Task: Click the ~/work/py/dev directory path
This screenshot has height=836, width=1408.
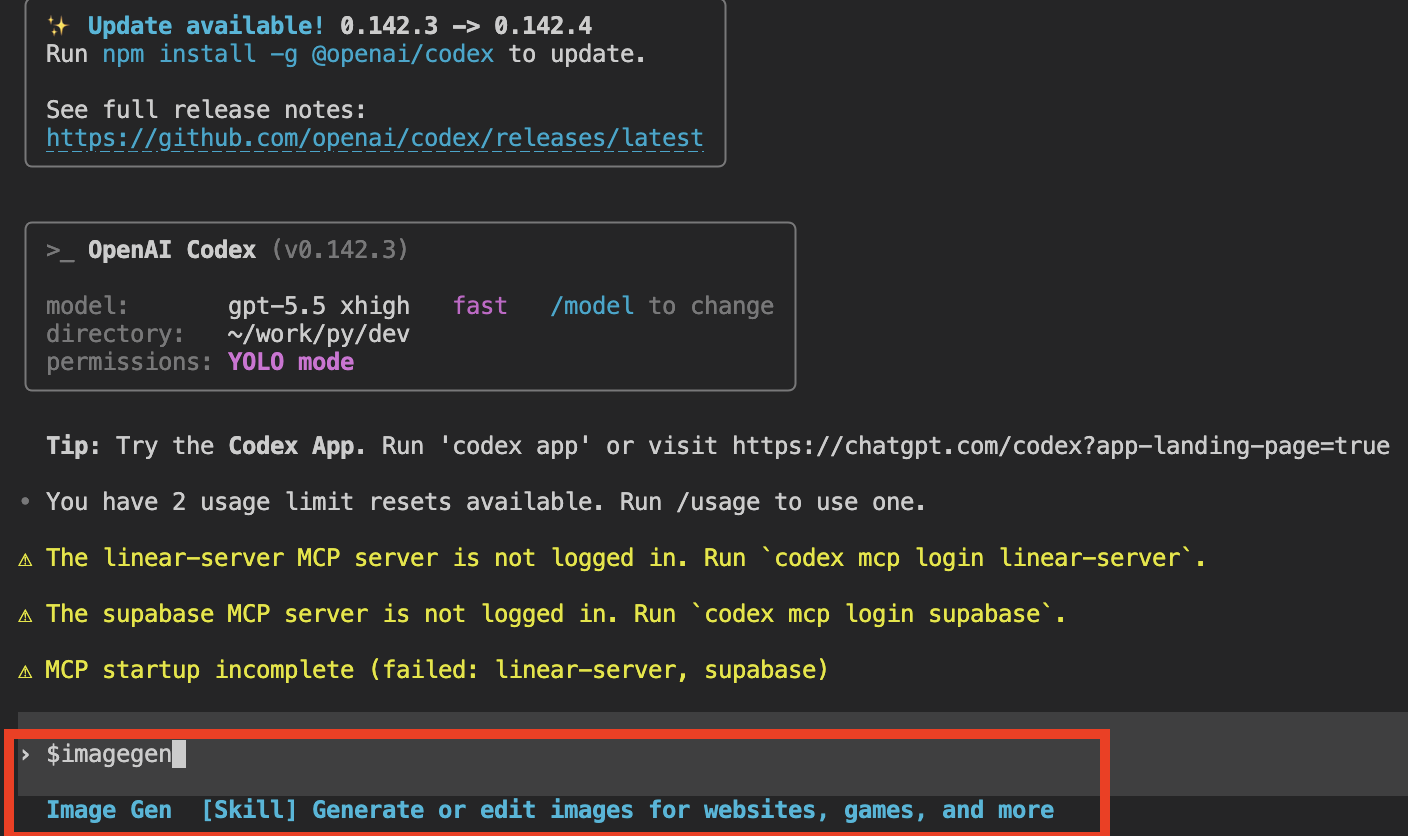Action: 319,334
